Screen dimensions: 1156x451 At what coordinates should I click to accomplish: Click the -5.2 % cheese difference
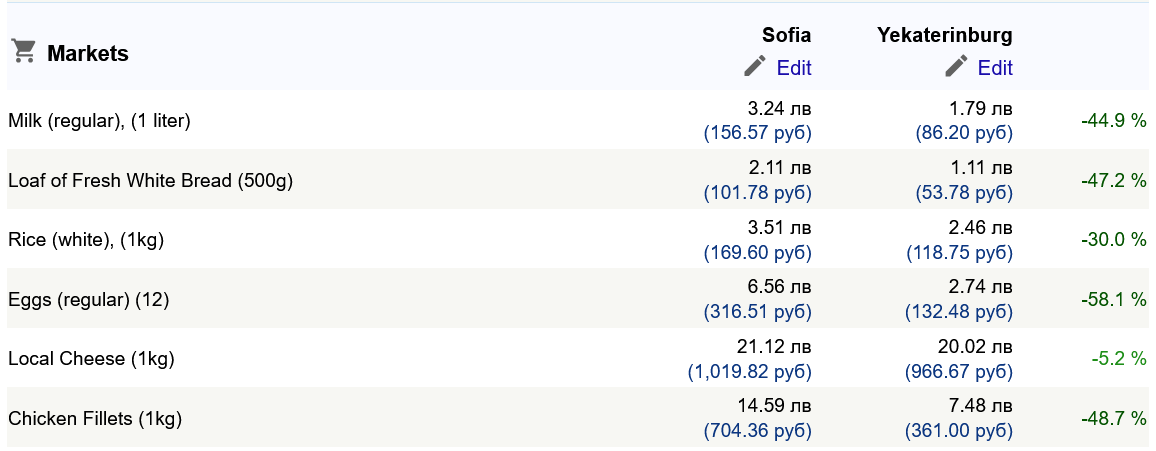(1119, 359)
